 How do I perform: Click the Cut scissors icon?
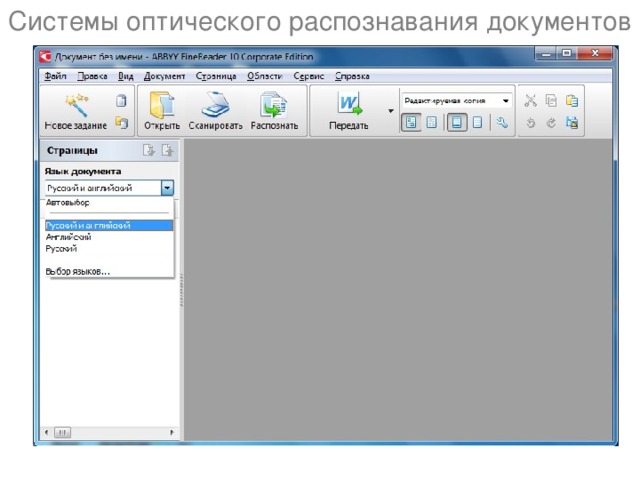pyautogui.click(x=530, y=100)
